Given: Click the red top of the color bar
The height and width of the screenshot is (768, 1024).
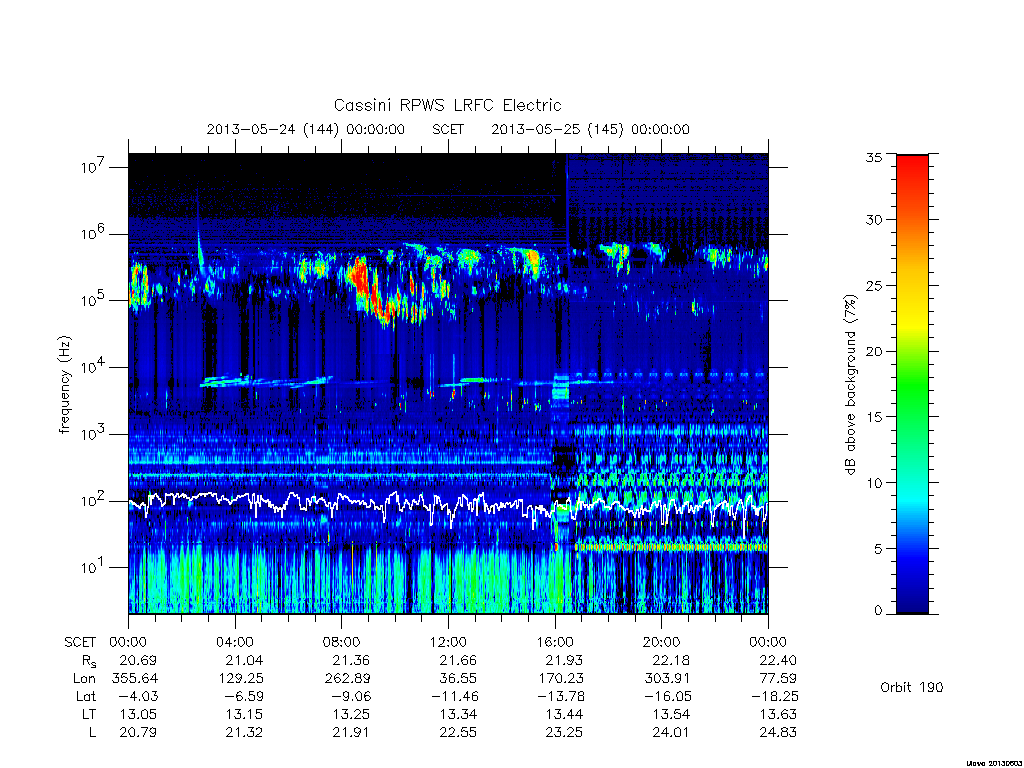Looking at the screenshot, I should 912,171.
